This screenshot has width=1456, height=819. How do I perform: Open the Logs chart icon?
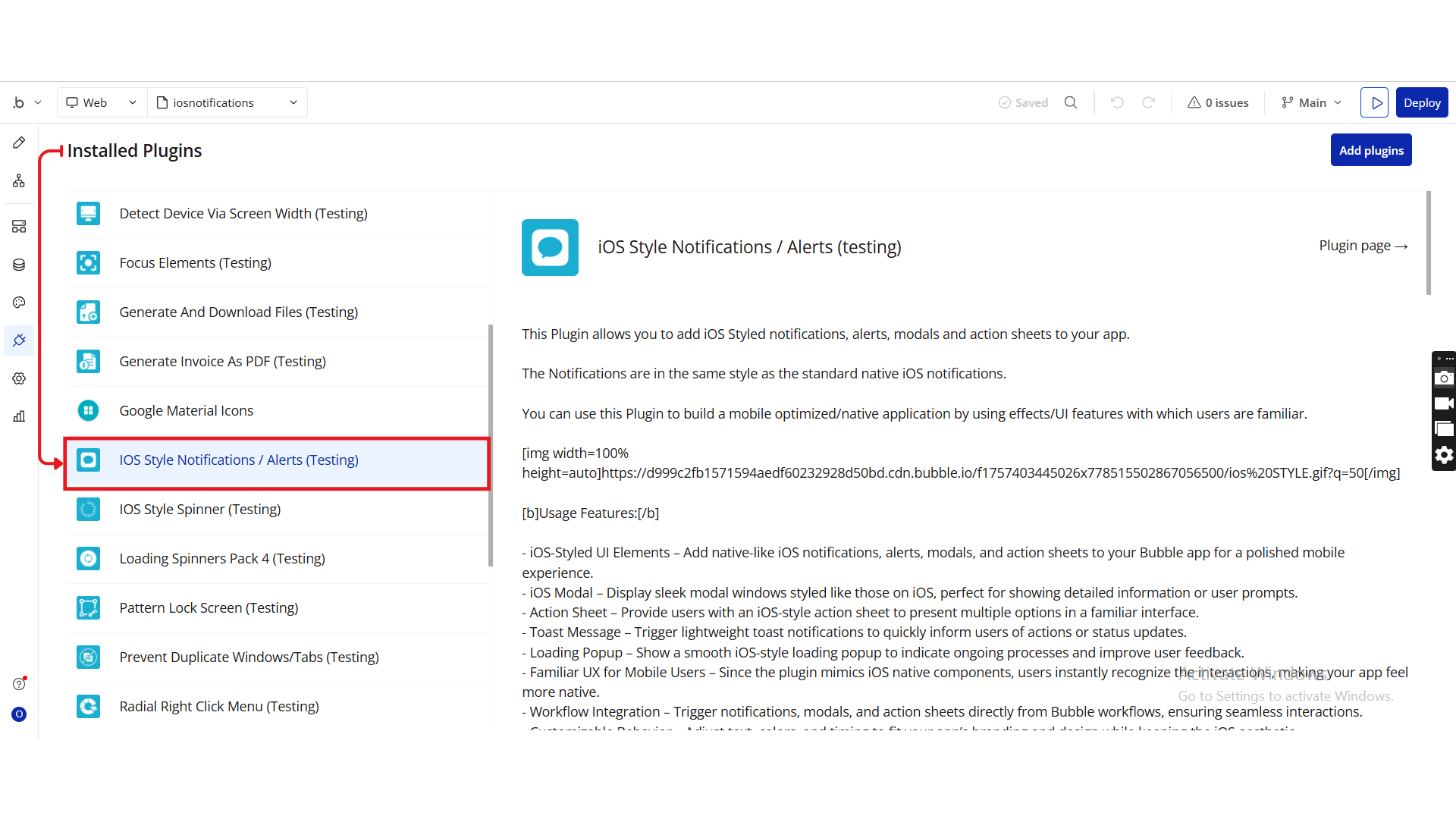coord(19,416)
